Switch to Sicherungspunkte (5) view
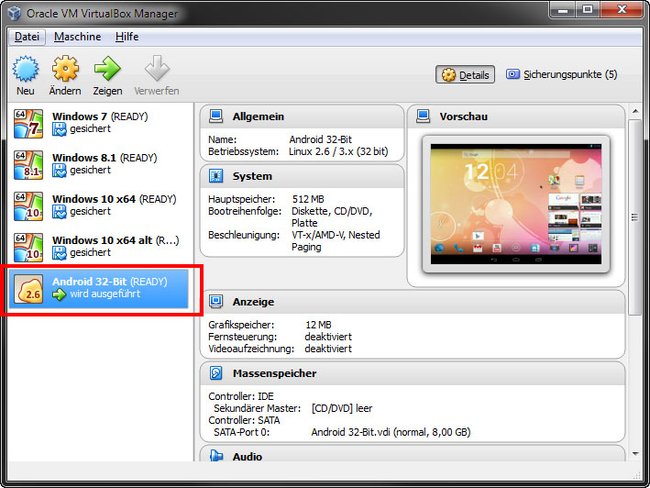The height and width of the screenshot is (488, 650). (562, 75)
